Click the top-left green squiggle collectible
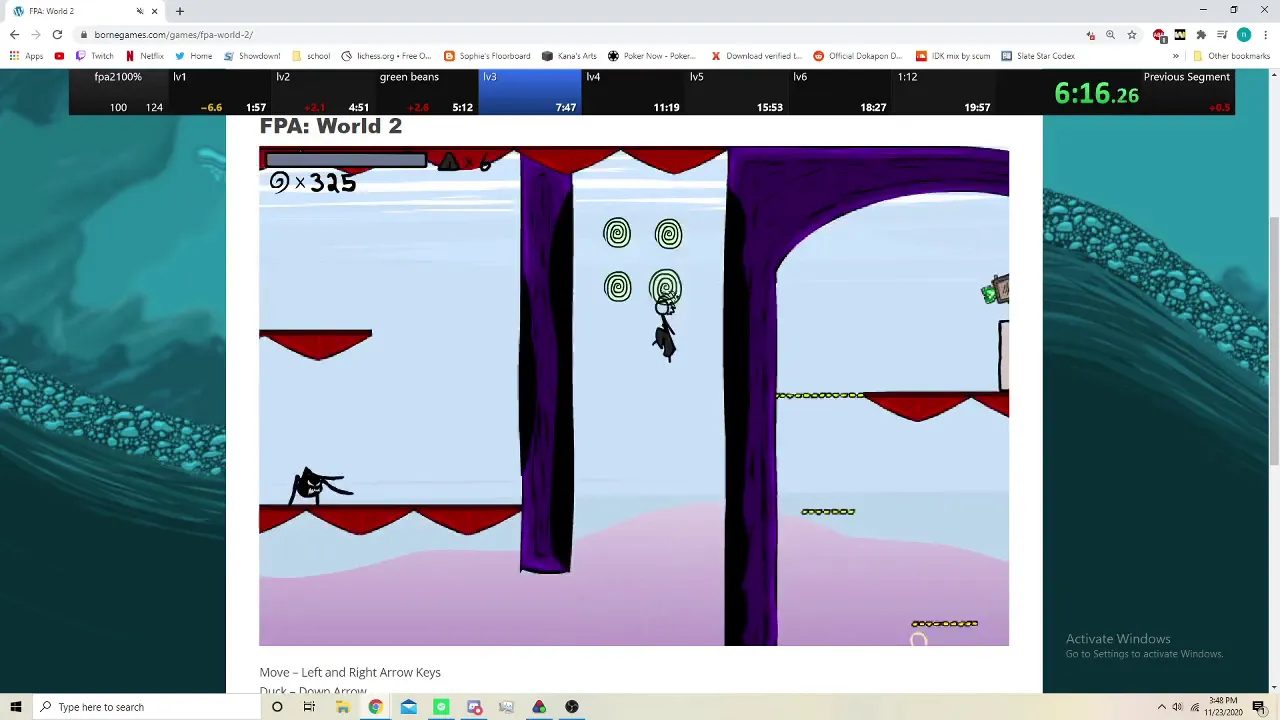The width and height of the screenshot is (1280, 720). (617, 234)
